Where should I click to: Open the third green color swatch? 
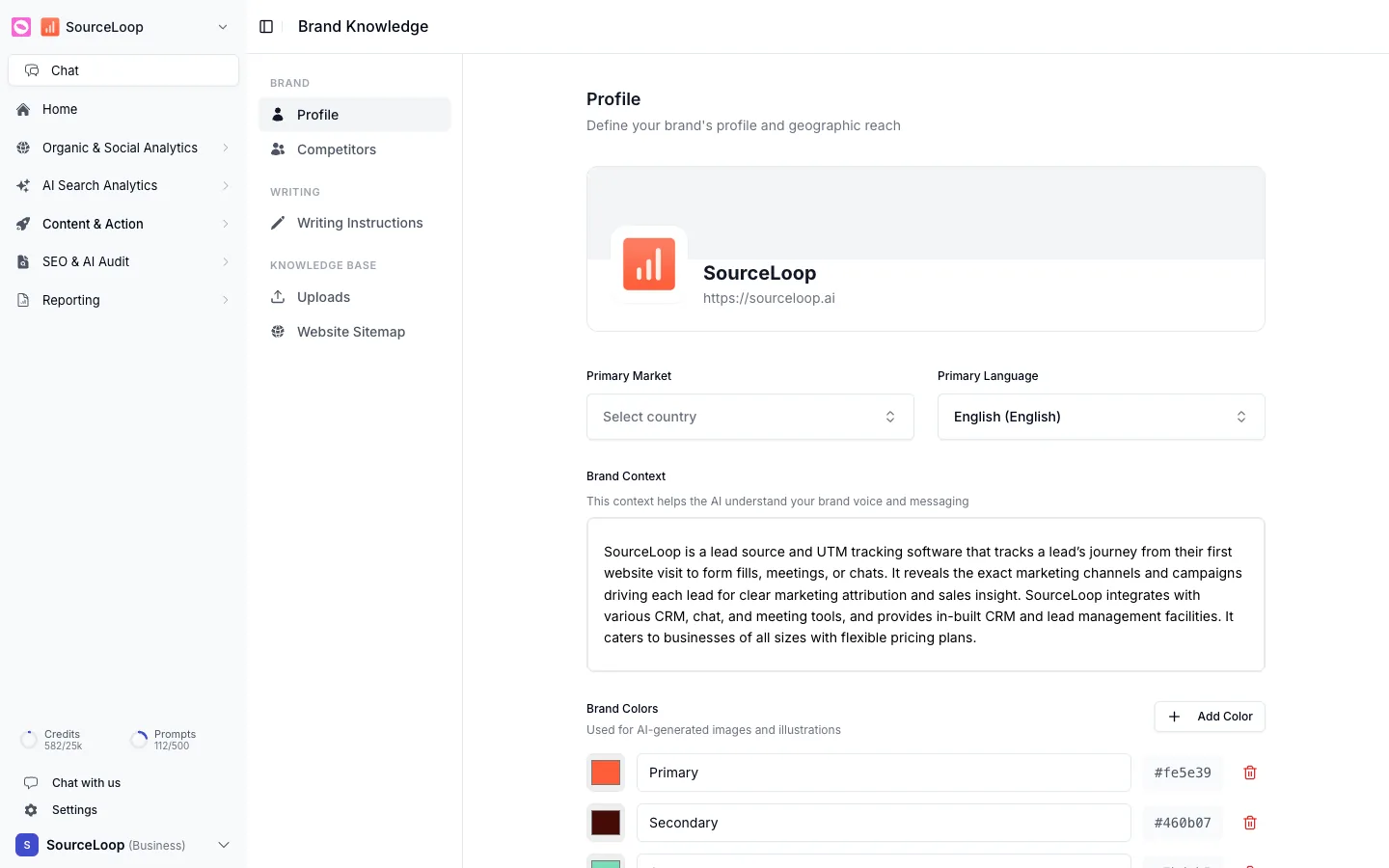click(606, 861)
